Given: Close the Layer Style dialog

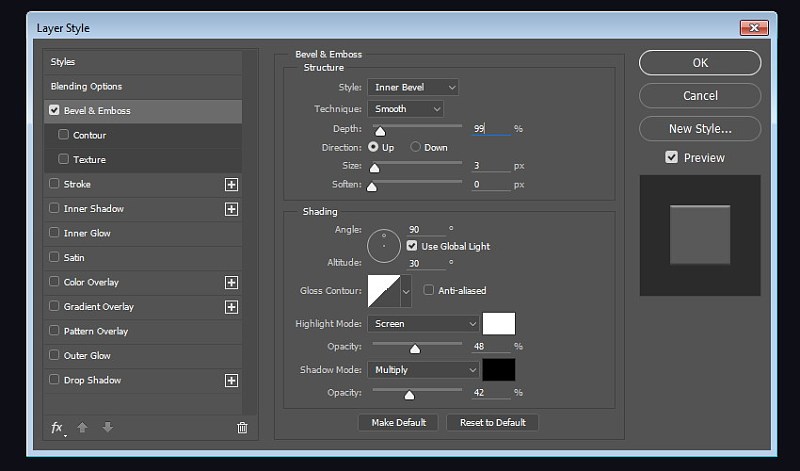Looking at the screenshot, I should pyautogui.click(x=754, y=28).
